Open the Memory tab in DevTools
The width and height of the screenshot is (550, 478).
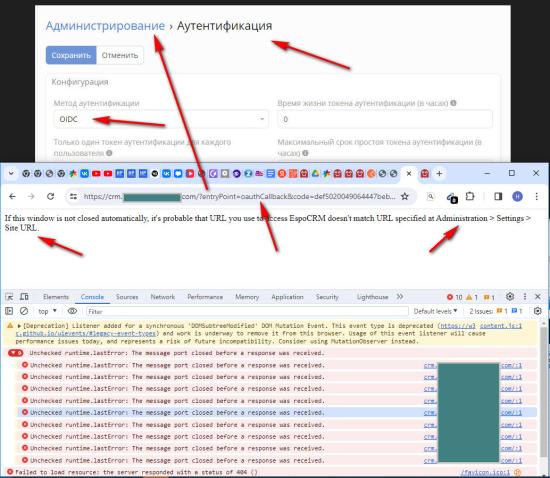247,297
